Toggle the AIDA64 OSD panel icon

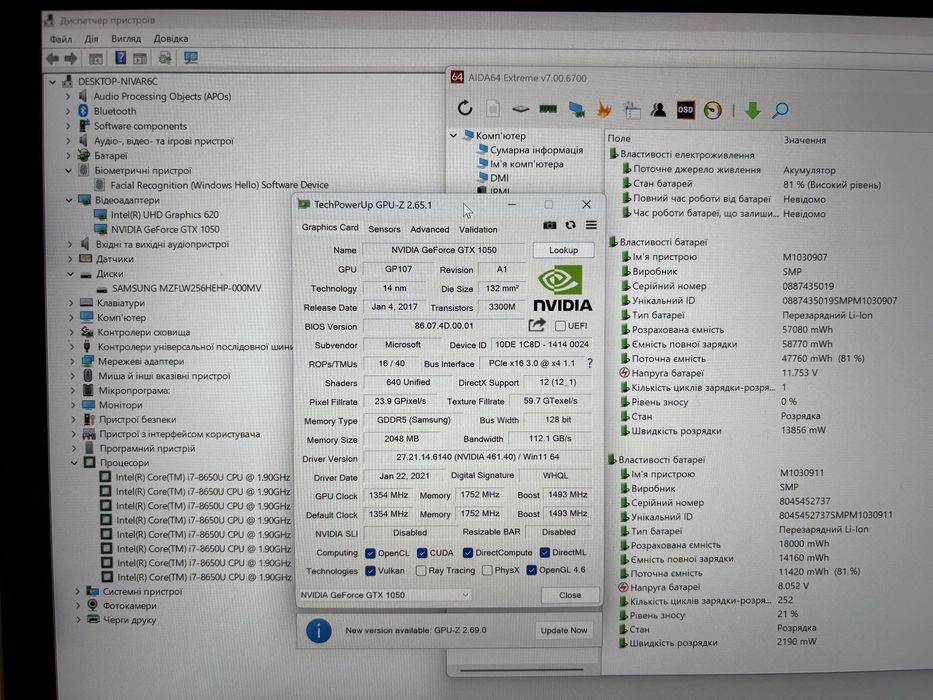(x=685, y=110)
